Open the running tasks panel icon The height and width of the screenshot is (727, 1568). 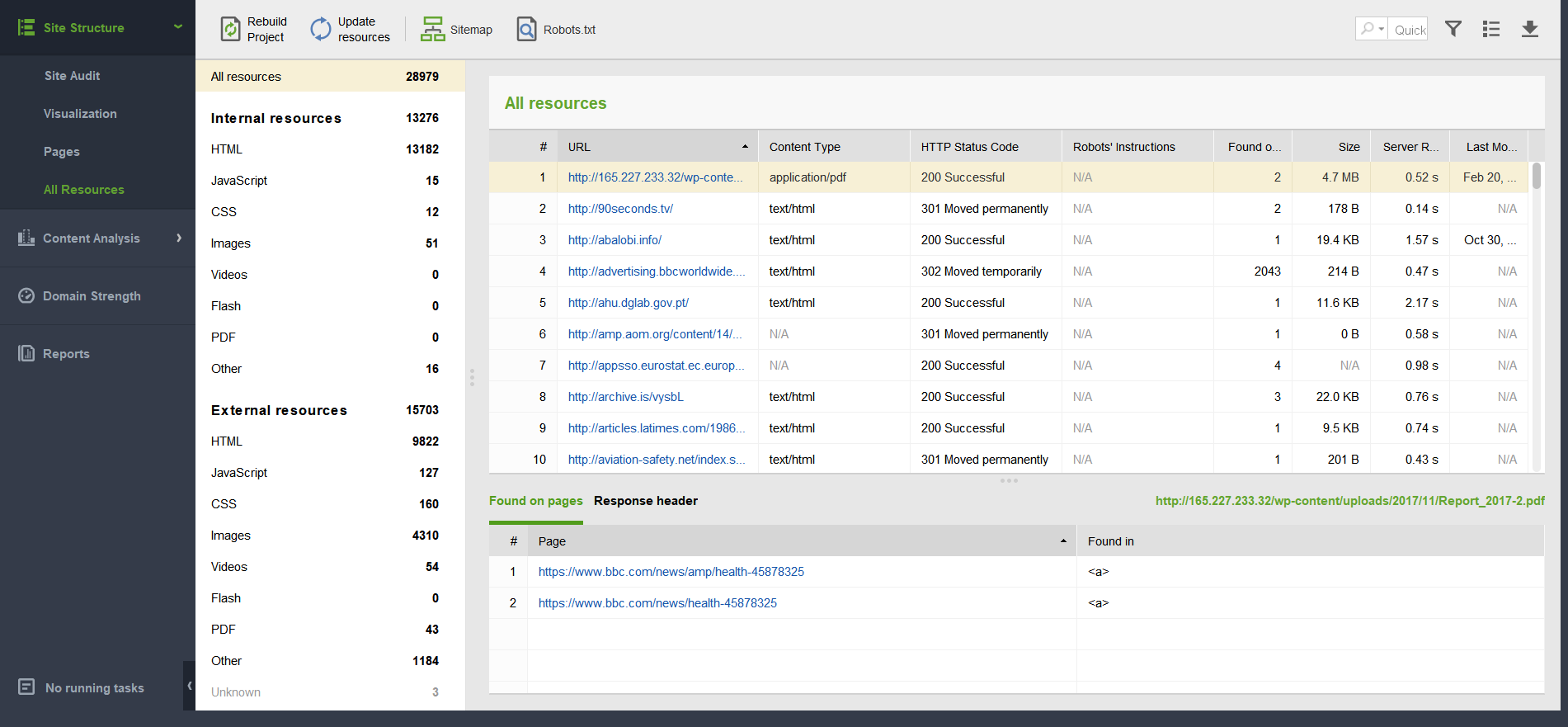click(26, 687)
